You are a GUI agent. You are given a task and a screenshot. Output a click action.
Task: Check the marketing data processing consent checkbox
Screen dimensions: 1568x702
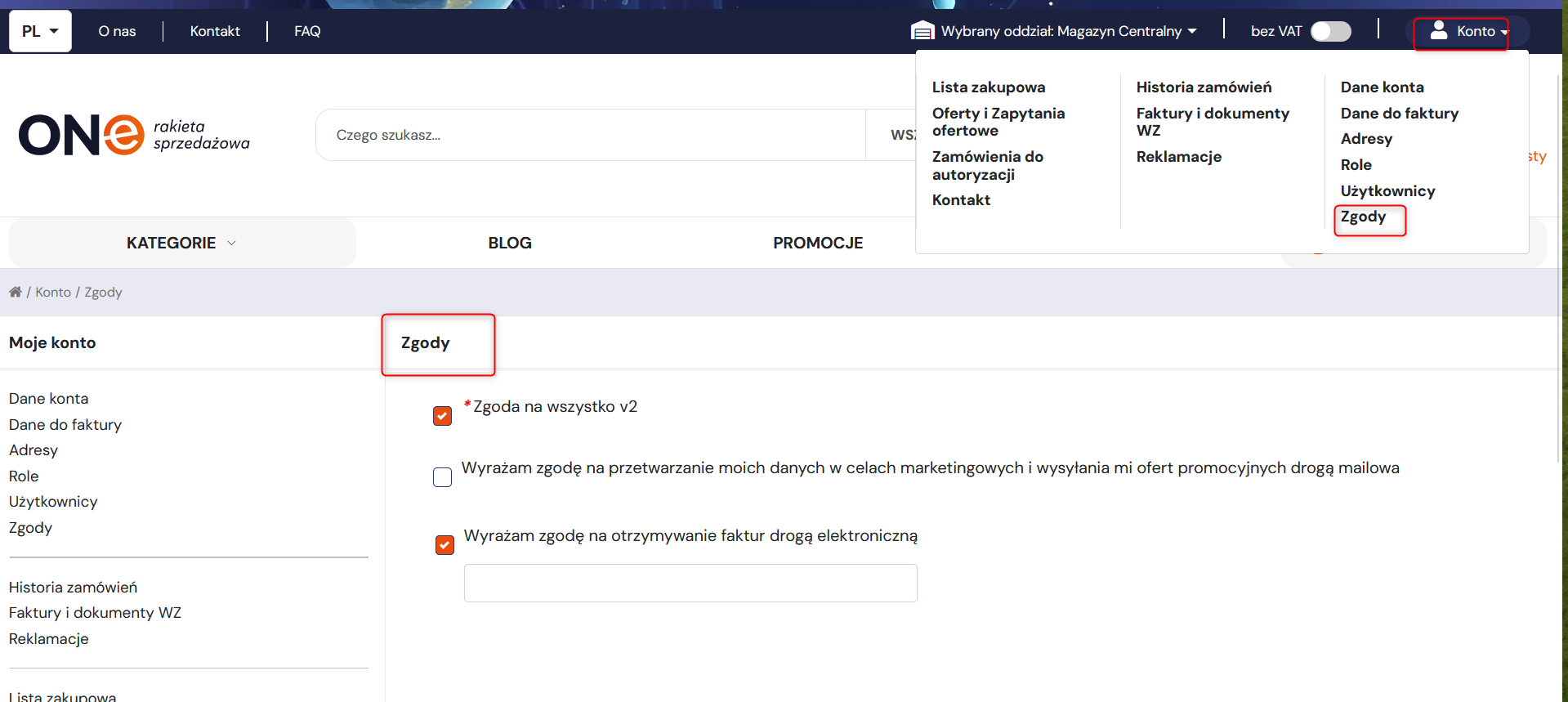(442, 477)
